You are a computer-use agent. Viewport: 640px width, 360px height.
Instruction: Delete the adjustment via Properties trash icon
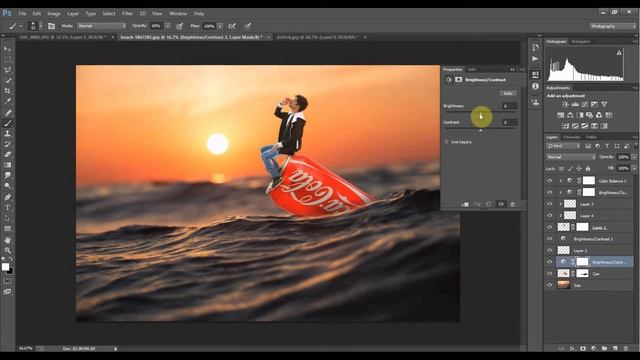point(513,204)
